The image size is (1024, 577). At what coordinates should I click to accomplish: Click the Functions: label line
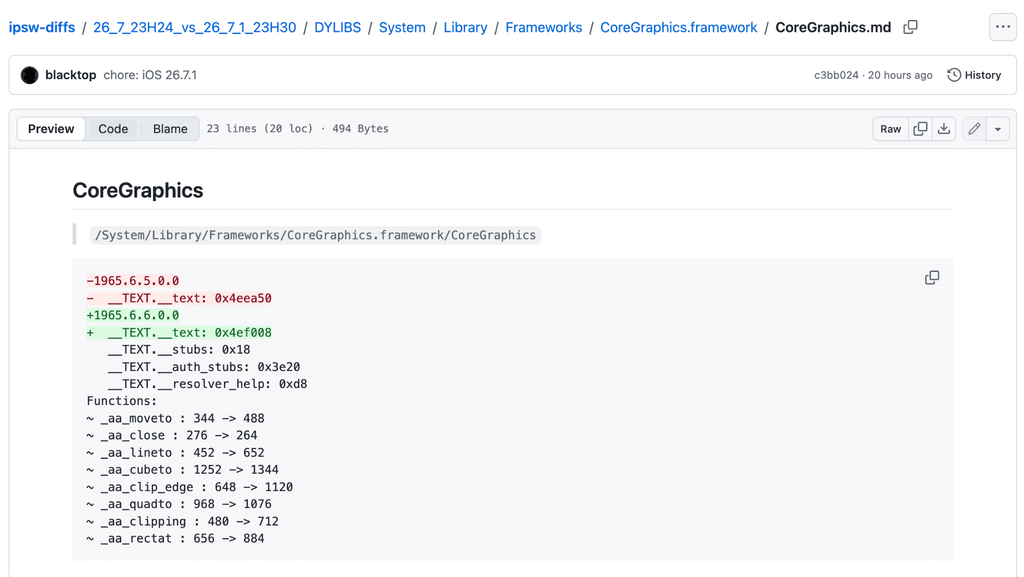click(121, 401)
